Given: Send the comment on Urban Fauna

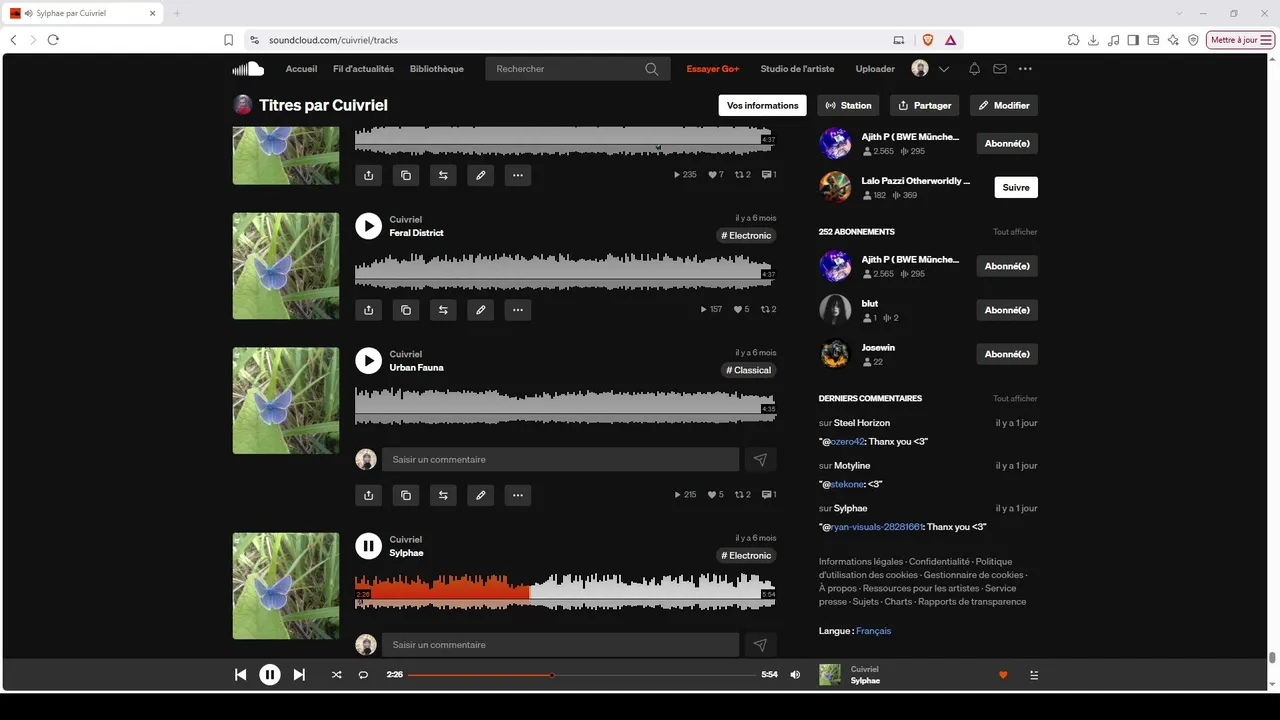Looking at the screenshot, I should (760, 460).
